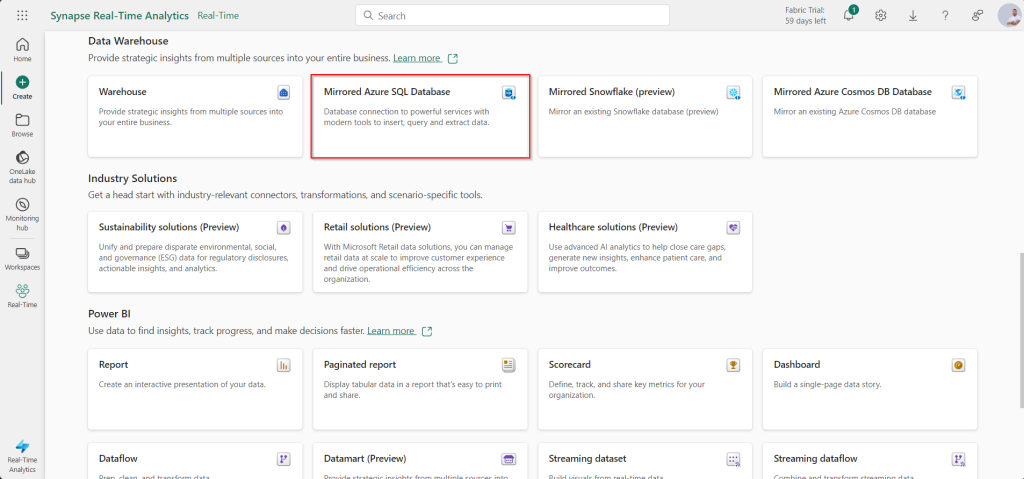This screenshot has width=1024, height=479.
Task: Click Real-Time workspace name in header
Action: [218, 16]
